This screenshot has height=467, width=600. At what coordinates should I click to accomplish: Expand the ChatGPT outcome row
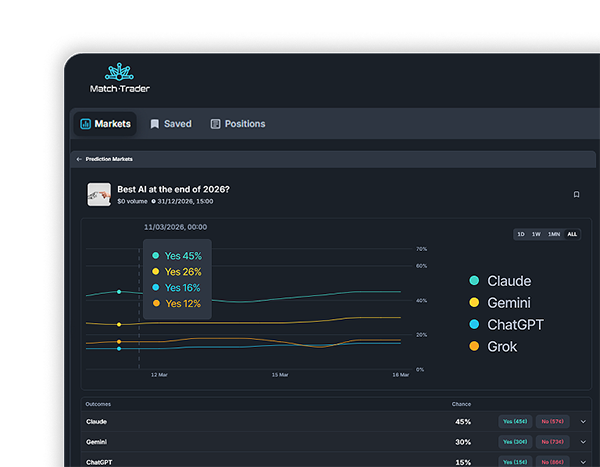coord(584,462)
